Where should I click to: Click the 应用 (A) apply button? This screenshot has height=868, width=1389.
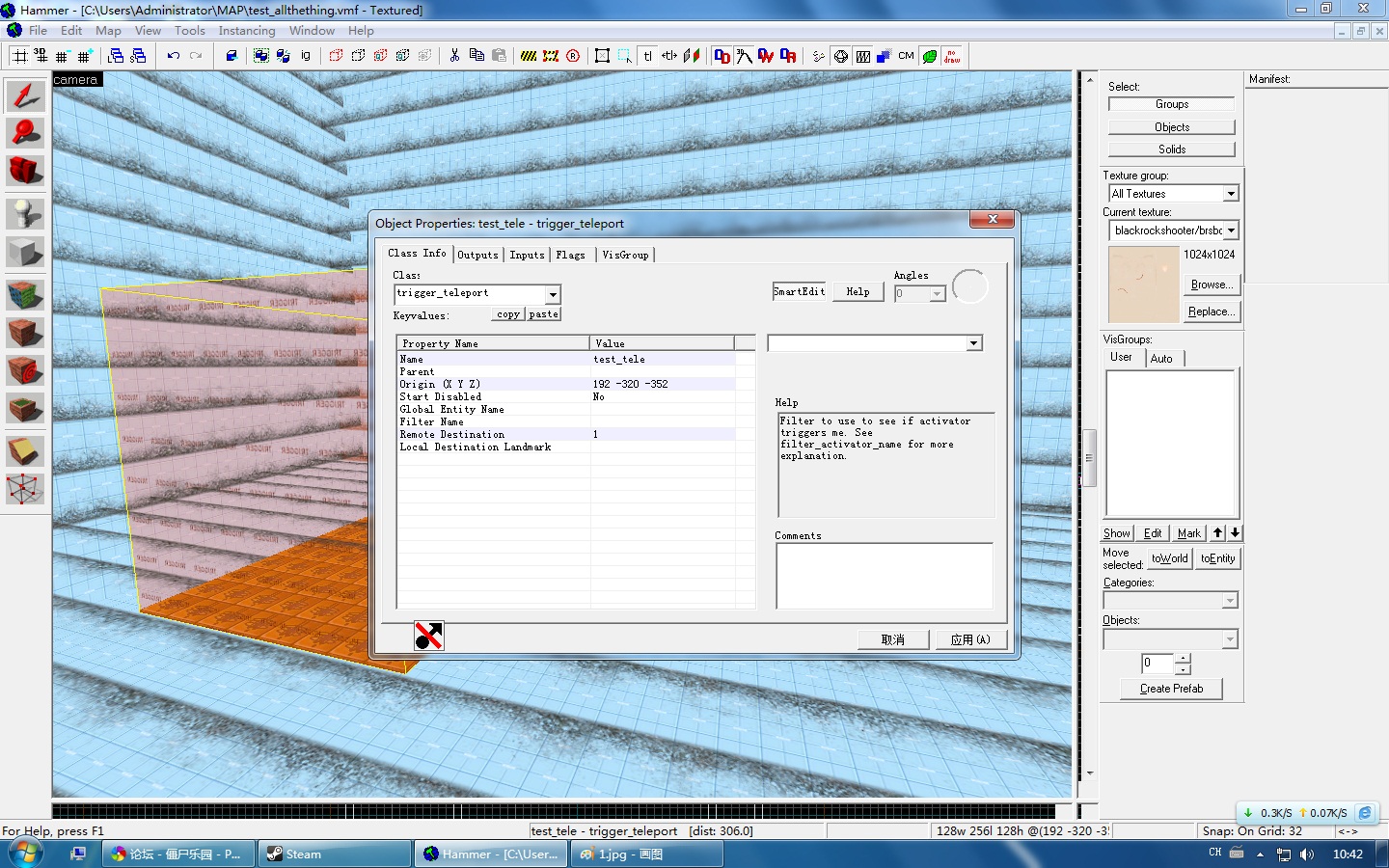coord(970,639)
